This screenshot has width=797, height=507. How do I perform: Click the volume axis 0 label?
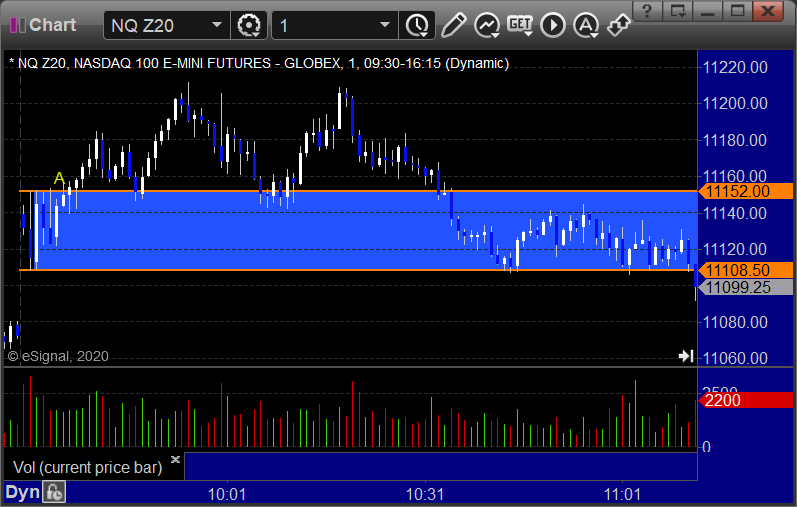tap(706, 448)
